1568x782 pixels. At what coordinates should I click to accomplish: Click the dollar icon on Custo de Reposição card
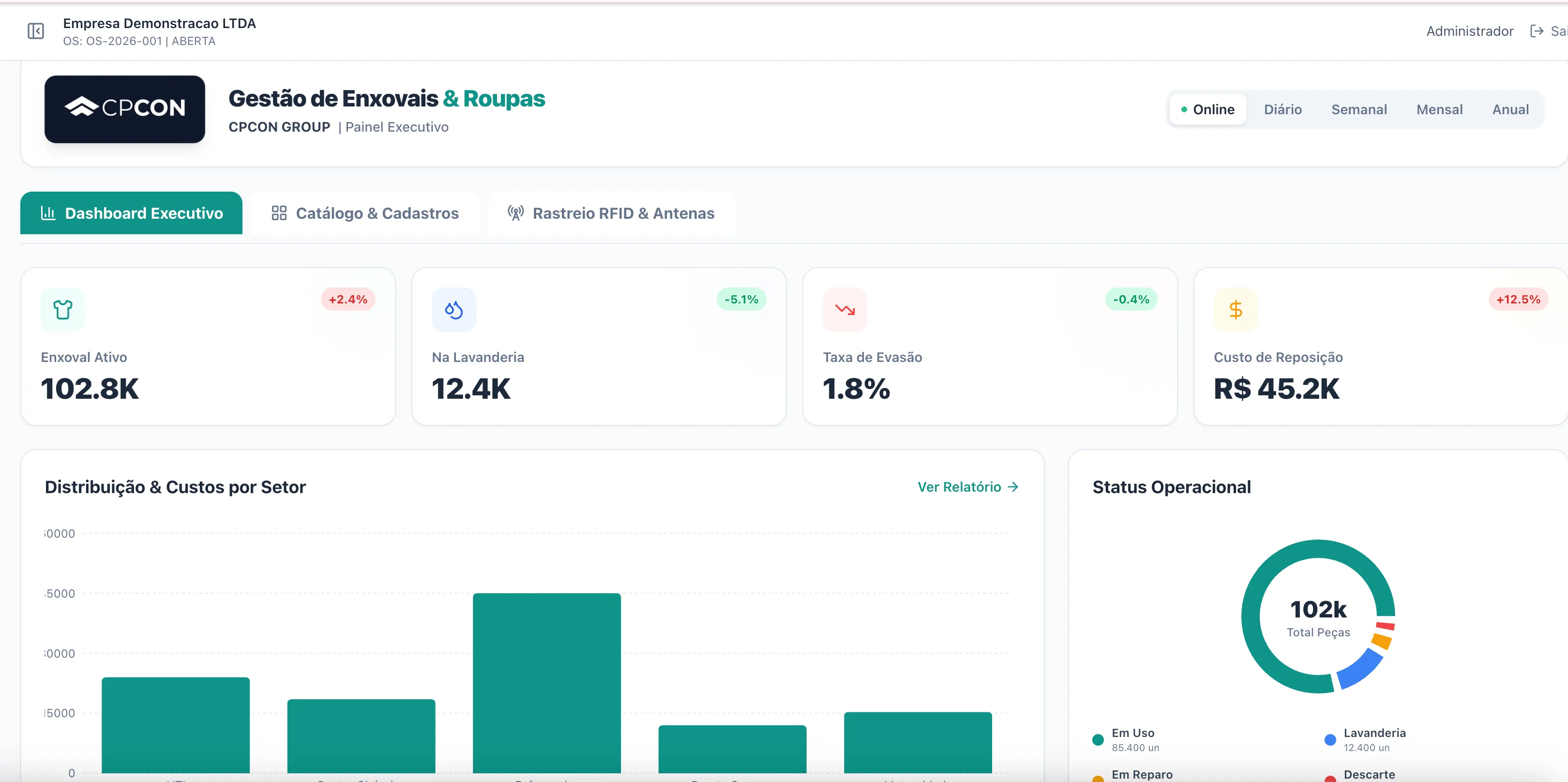point(1236,309)
